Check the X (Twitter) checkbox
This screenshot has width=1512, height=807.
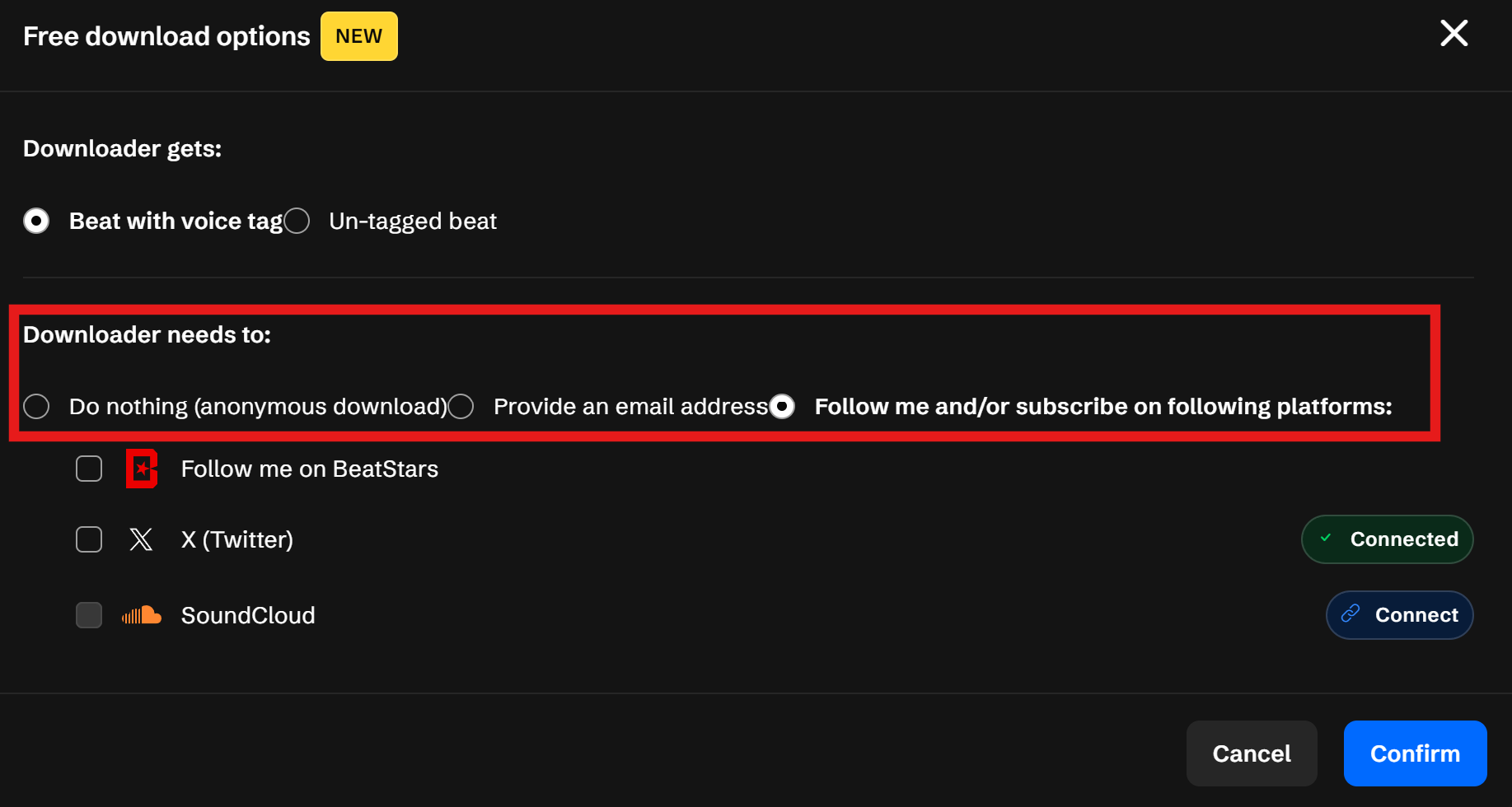pos(89,539)
